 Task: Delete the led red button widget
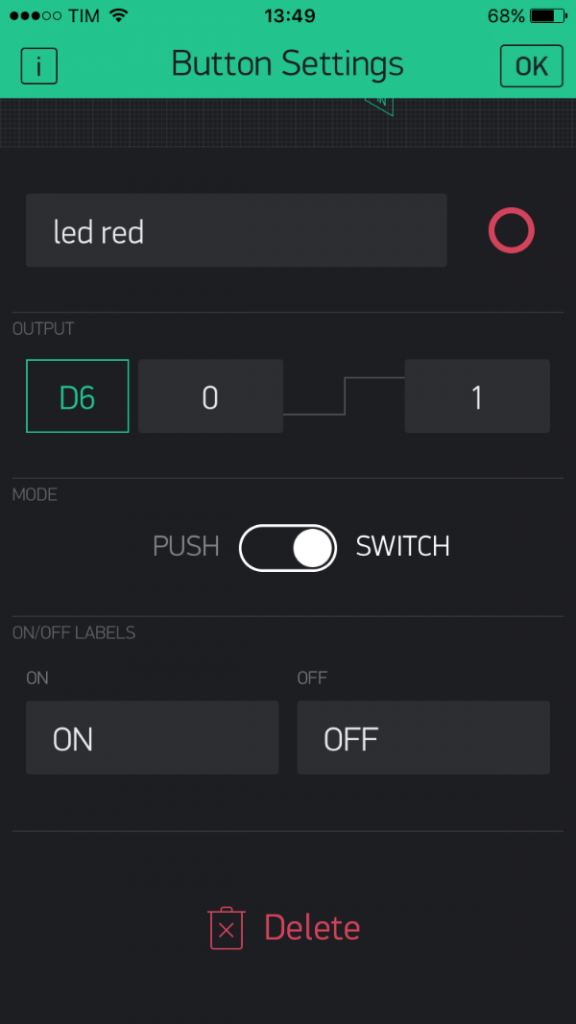tap(311, 928)
